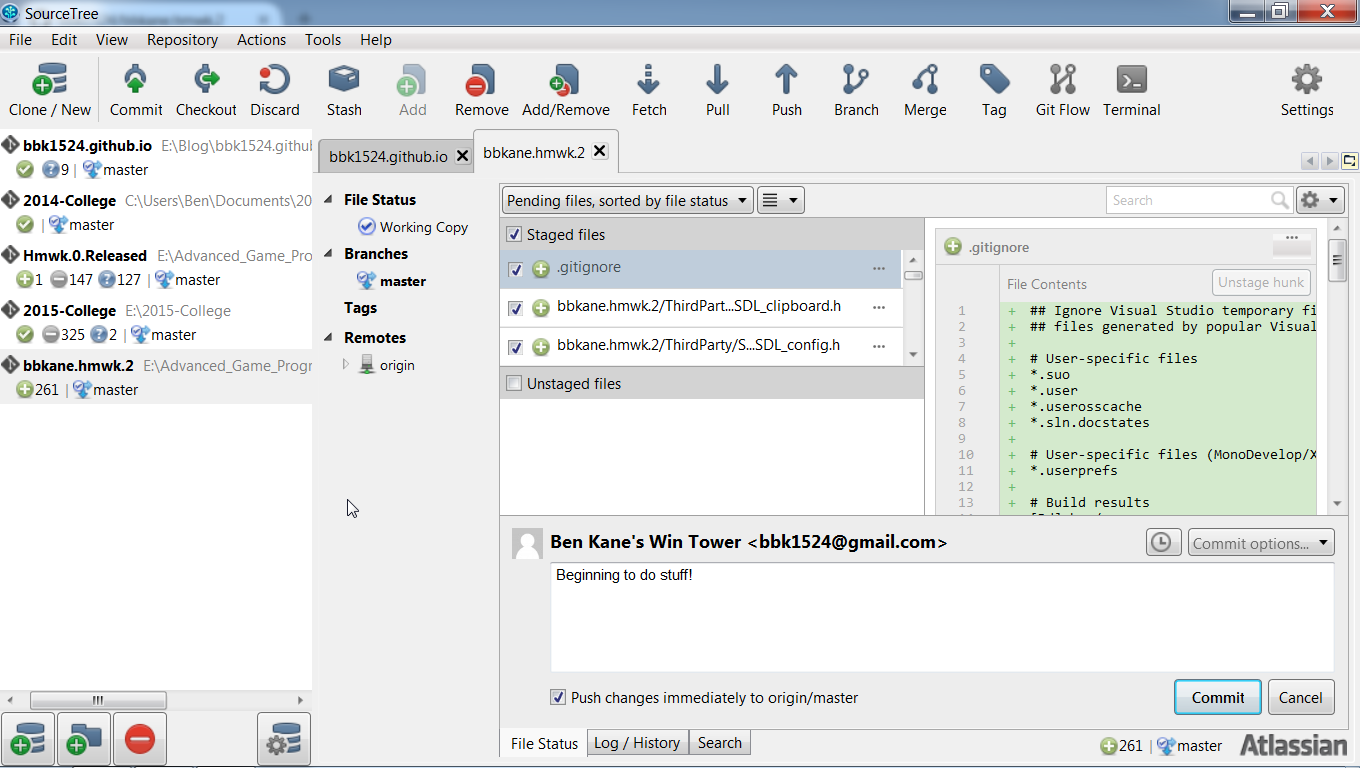Collapse the File Status tree section
The width and height of the screenshot is (1360, 768).
point(328,200)
